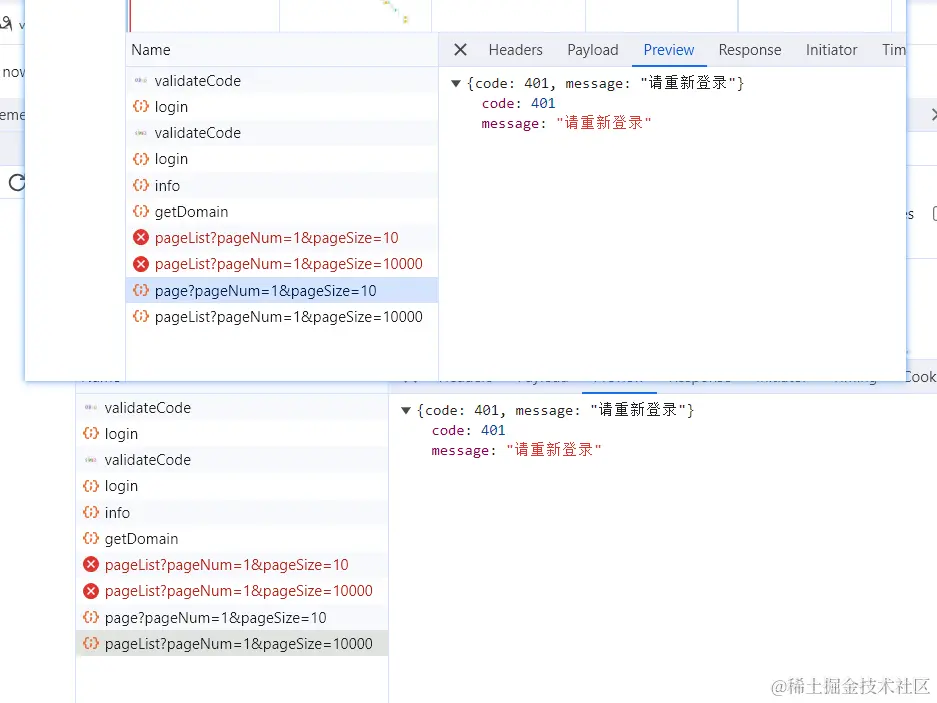Select the login request above info in the background panel

pos(232,486)
